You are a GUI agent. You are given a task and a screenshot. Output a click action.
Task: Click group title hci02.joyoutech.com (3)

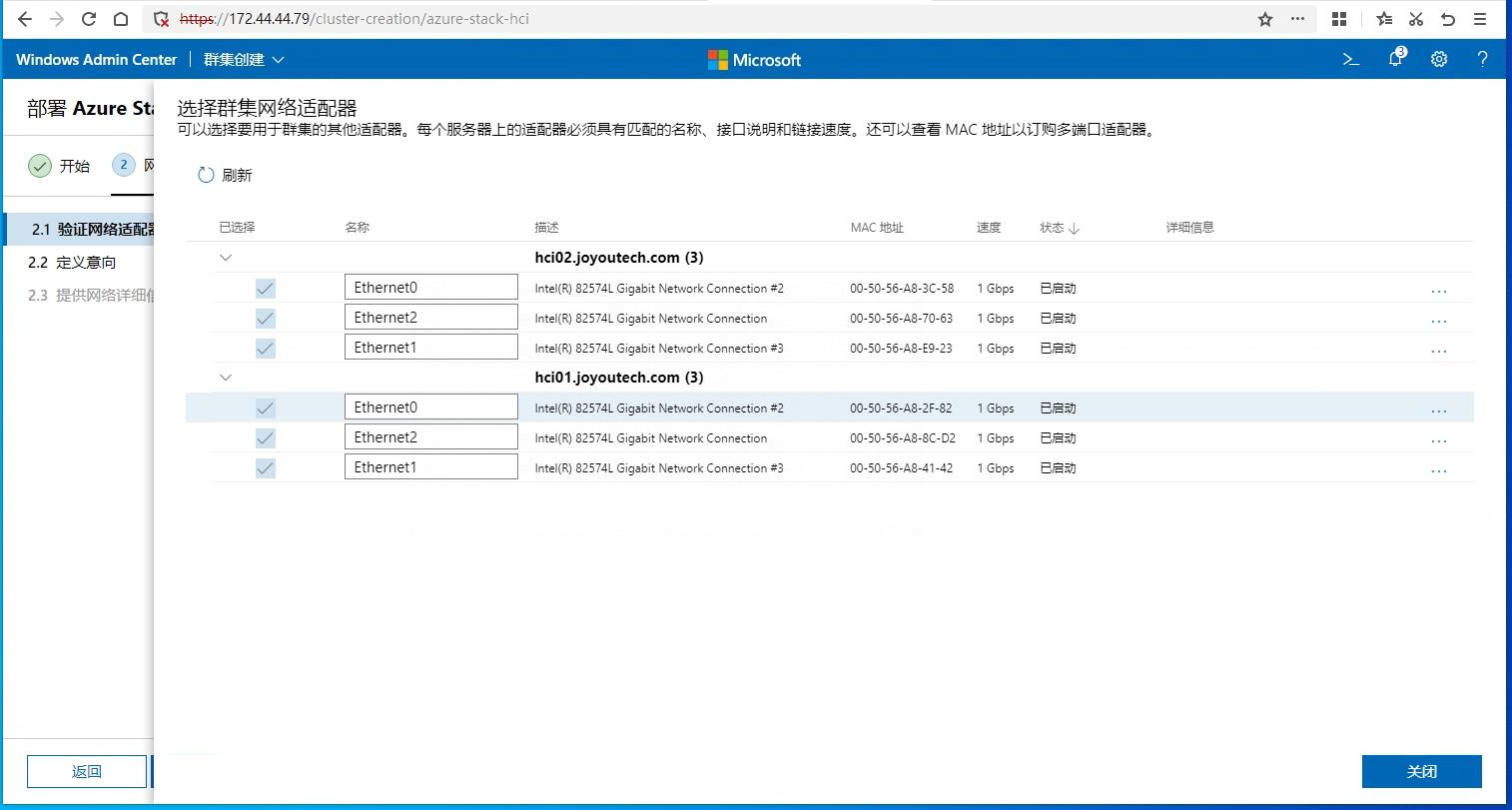[x=619, y=258]
